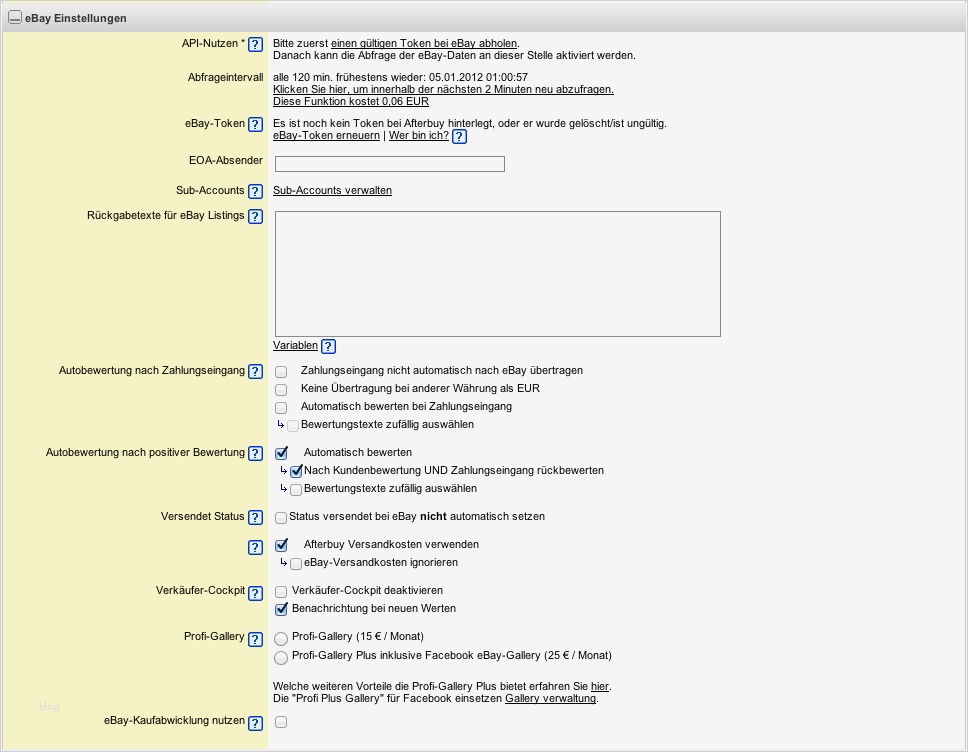
Task: Open help icon after 'Wer bin ich?'
Action: [459, 136]
